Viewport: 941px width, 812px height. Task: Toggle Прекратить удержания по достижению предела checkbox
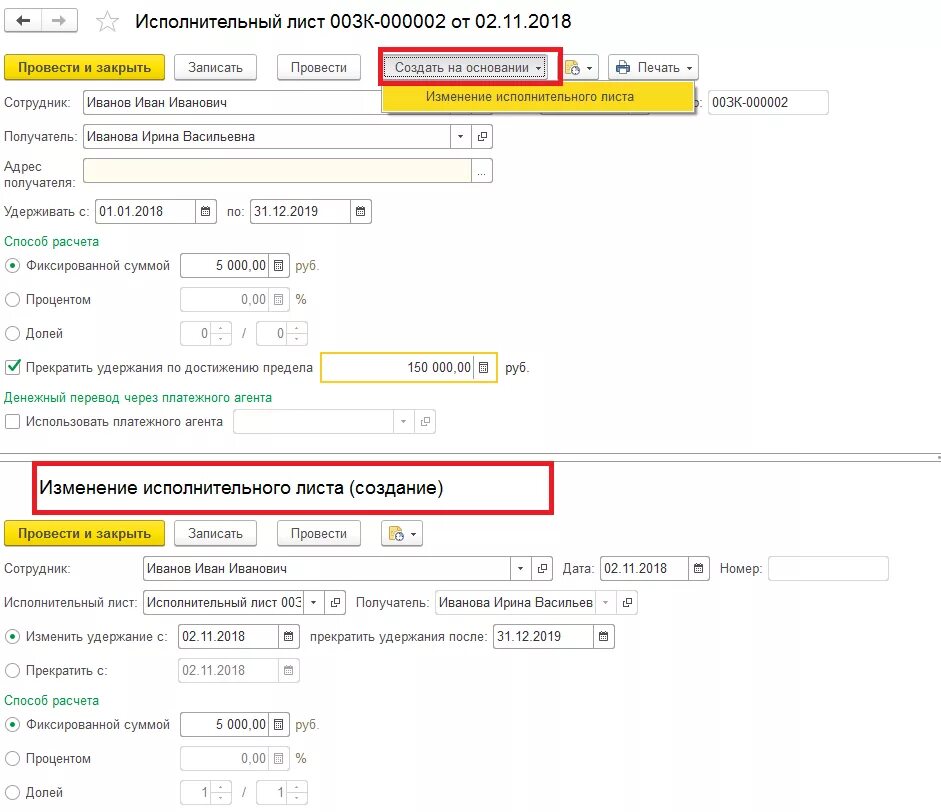13,367
